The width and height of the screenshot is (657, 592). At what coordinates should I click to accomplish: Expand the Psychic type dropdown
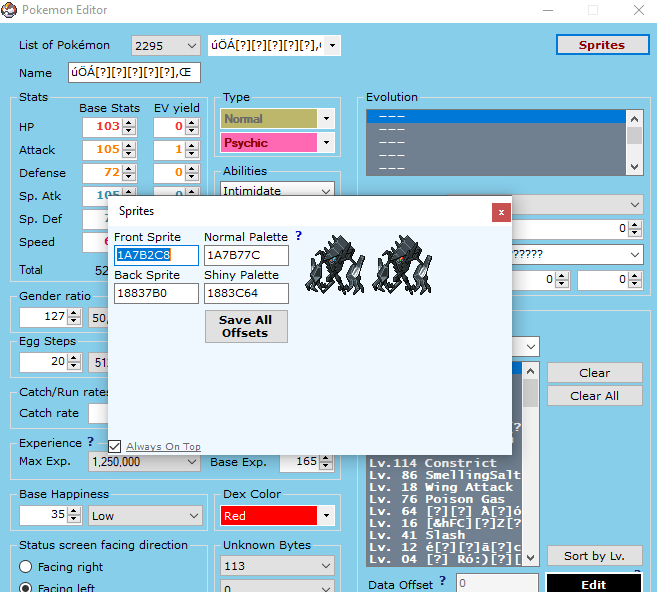[x=325, y=143]
